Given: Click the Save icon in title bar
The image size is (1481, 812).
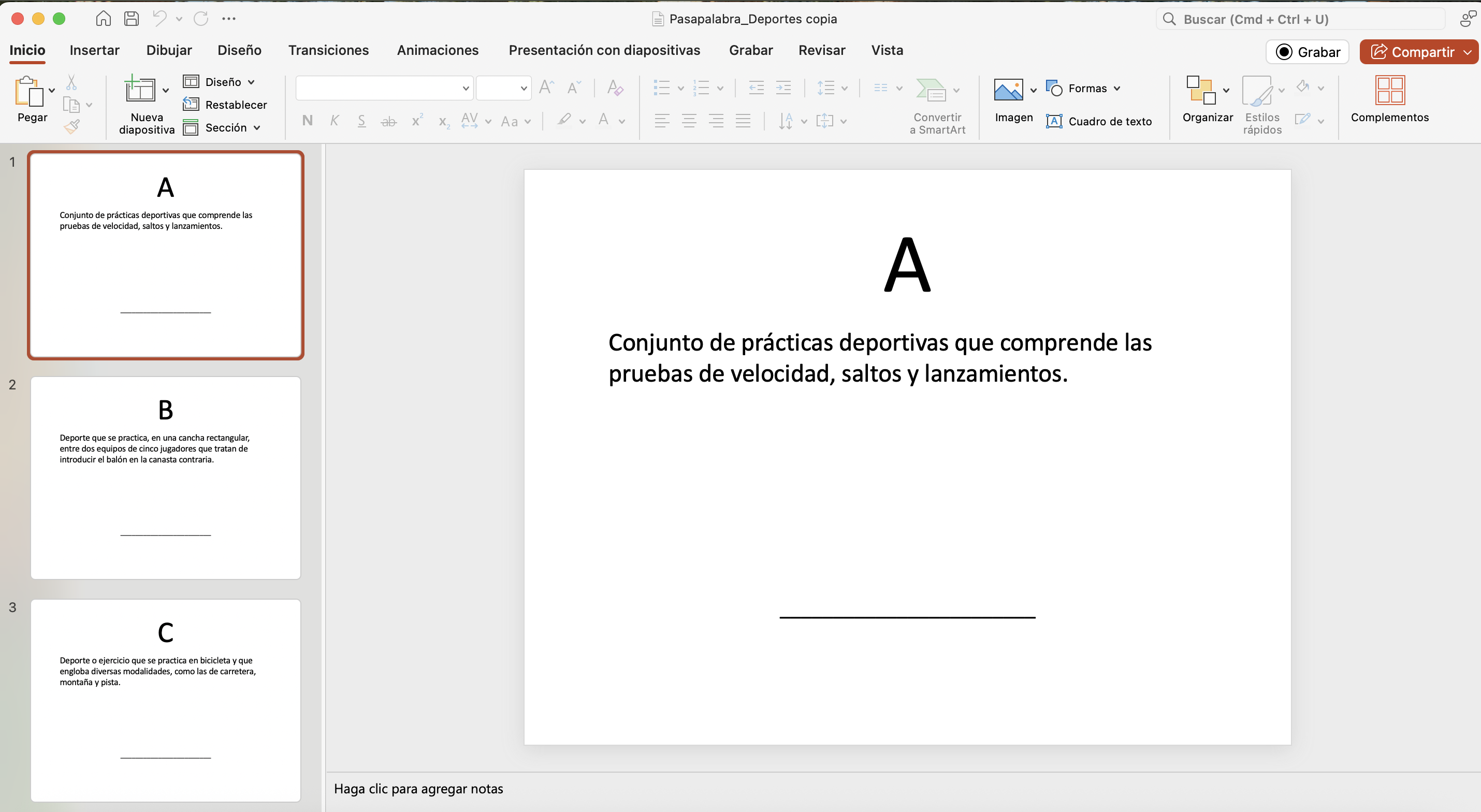Looking at the screenshot, I should pyautogui.click(x=131, y=19).
